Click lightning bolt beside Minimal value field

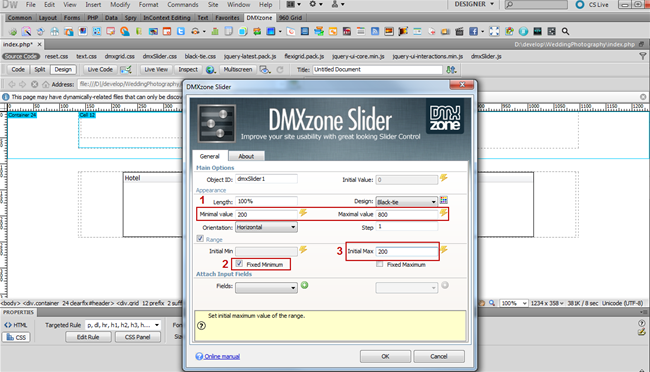pyautogui.click(x=303, y=213)
